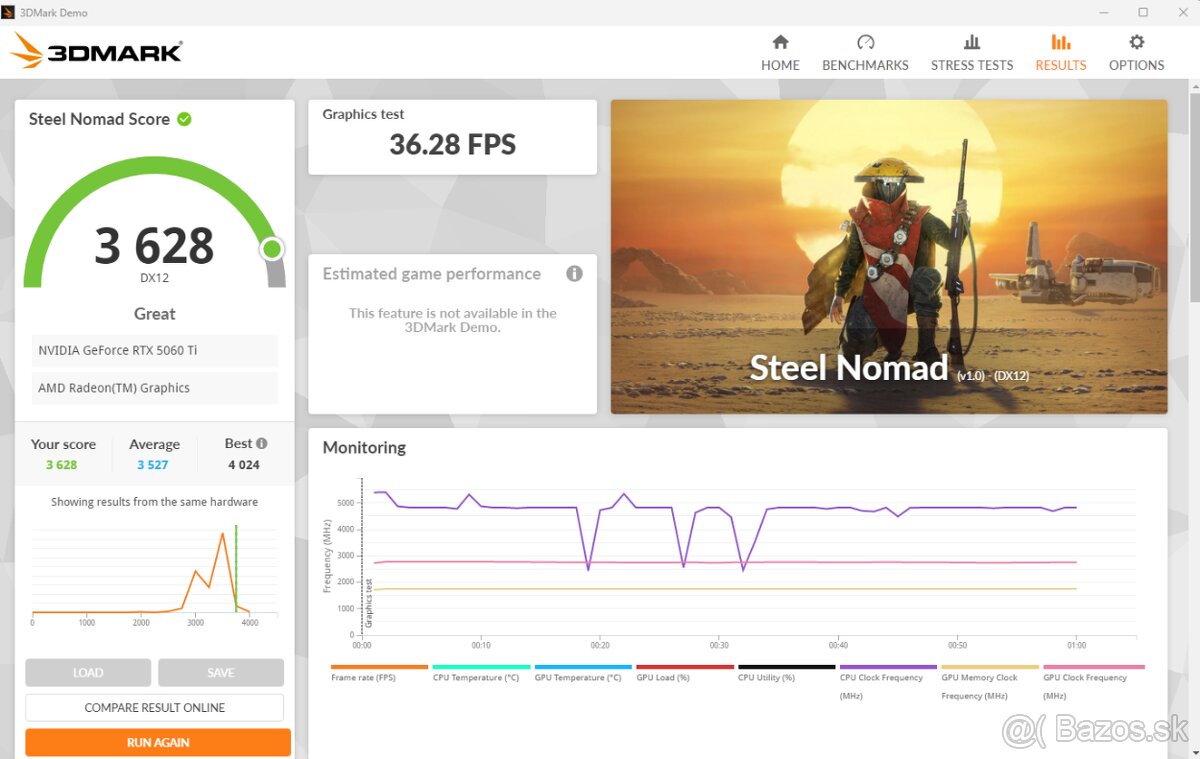1200x759 pixels.
Task: Select the Results tab icon
Action: click(1060, 42)
